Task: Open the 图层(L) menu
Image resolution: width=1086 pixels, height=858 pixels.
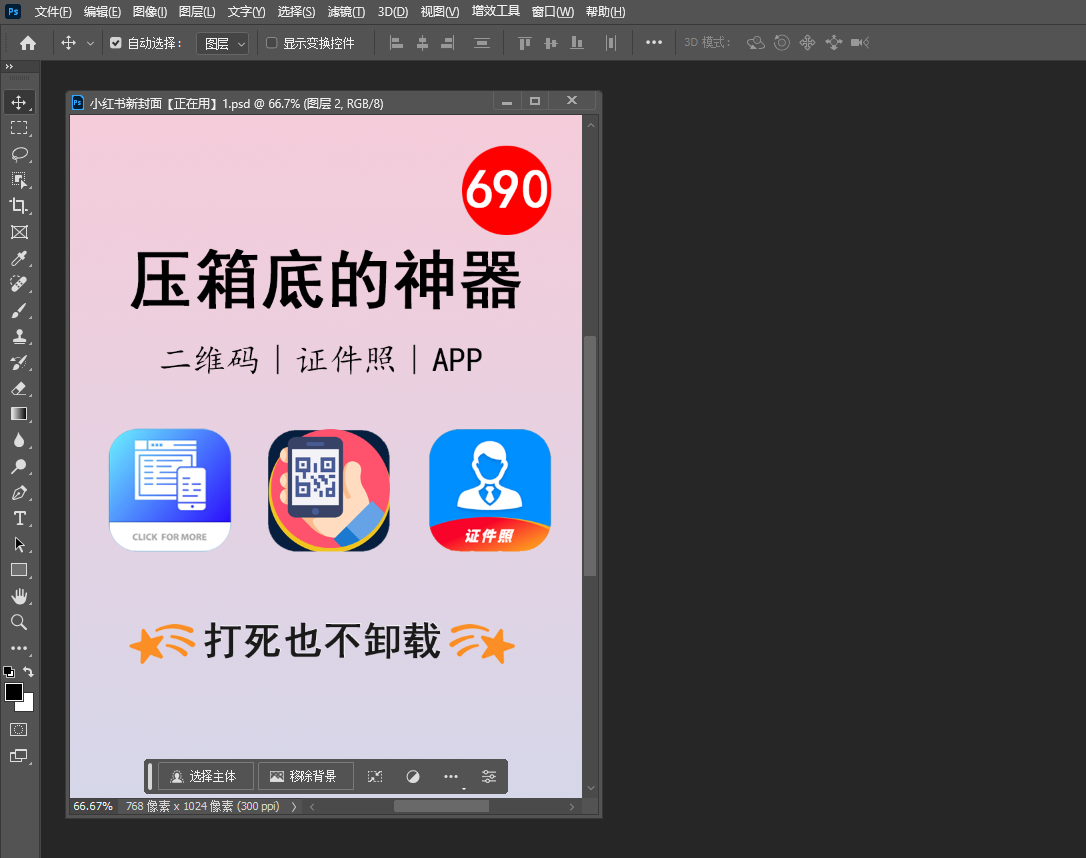Action: pyautogui.click(x=197, y=12)
